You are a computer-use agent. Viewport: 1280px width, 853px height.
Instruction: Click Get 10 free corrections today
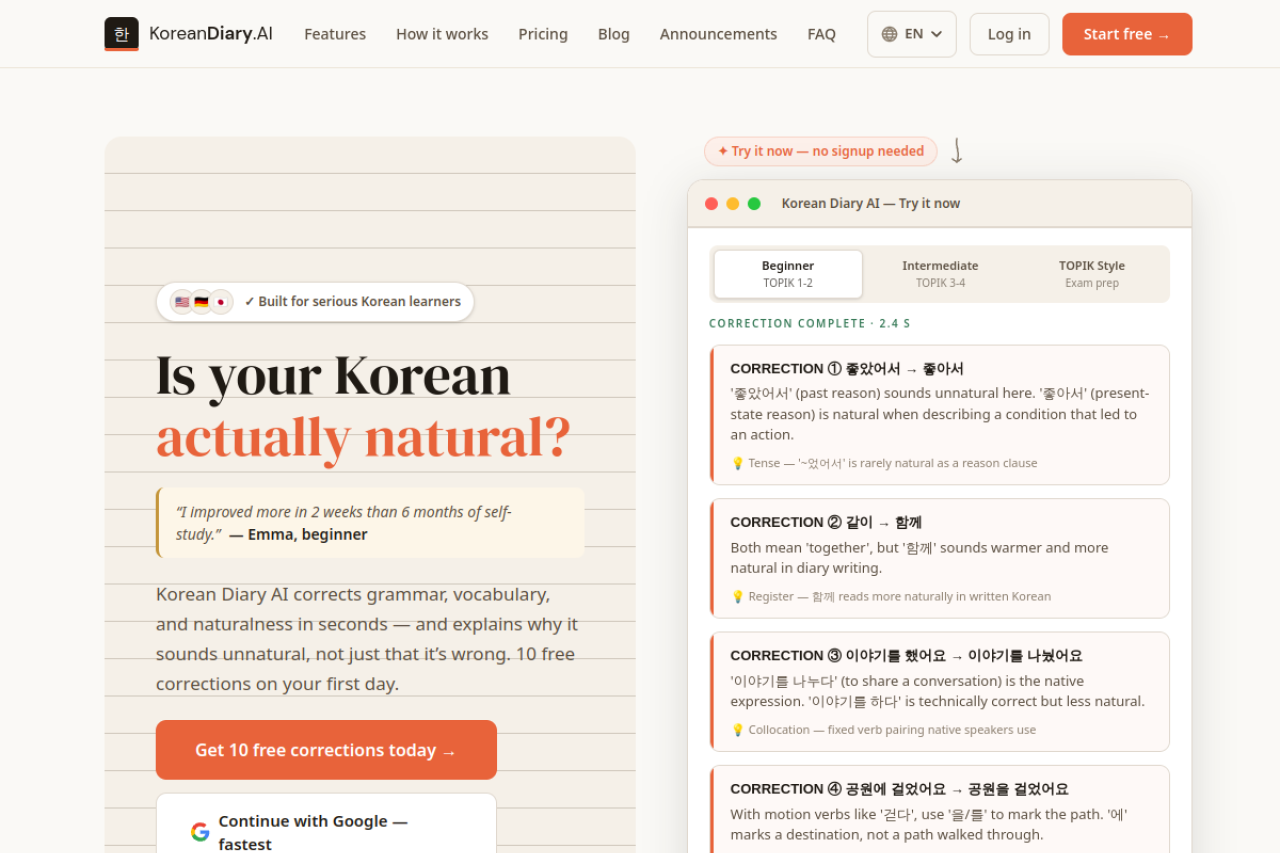[326, 750]
